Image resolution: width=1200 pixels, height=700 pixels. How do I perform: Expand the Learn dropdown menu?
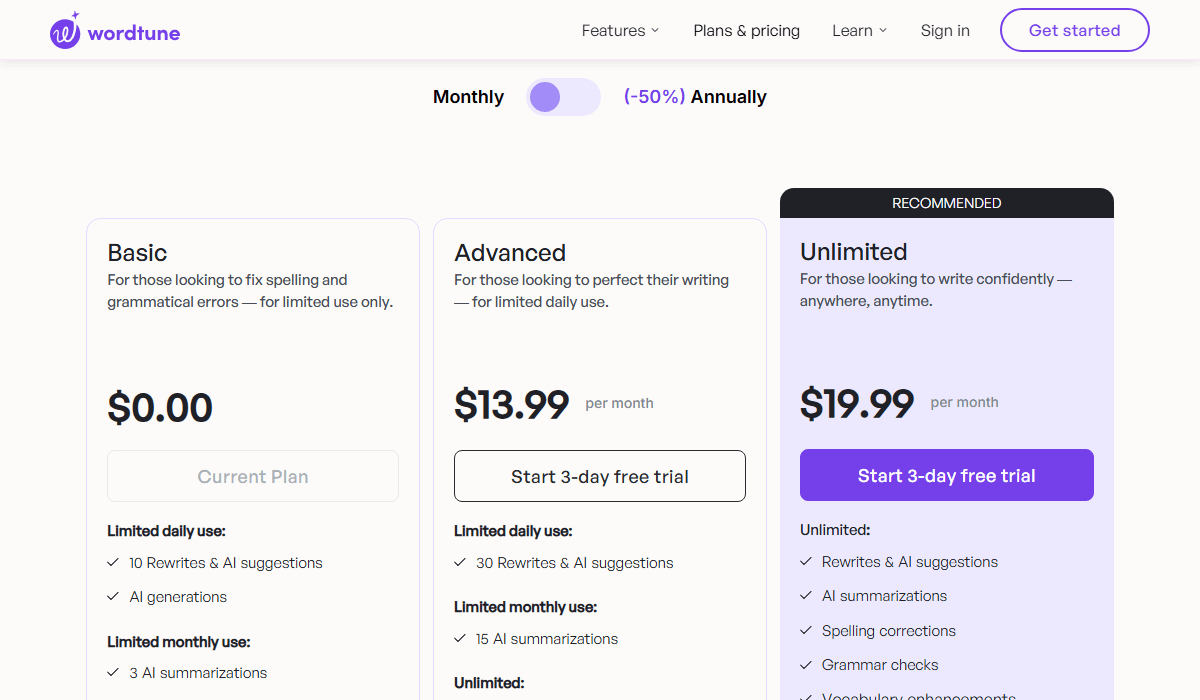pos(860,31)
